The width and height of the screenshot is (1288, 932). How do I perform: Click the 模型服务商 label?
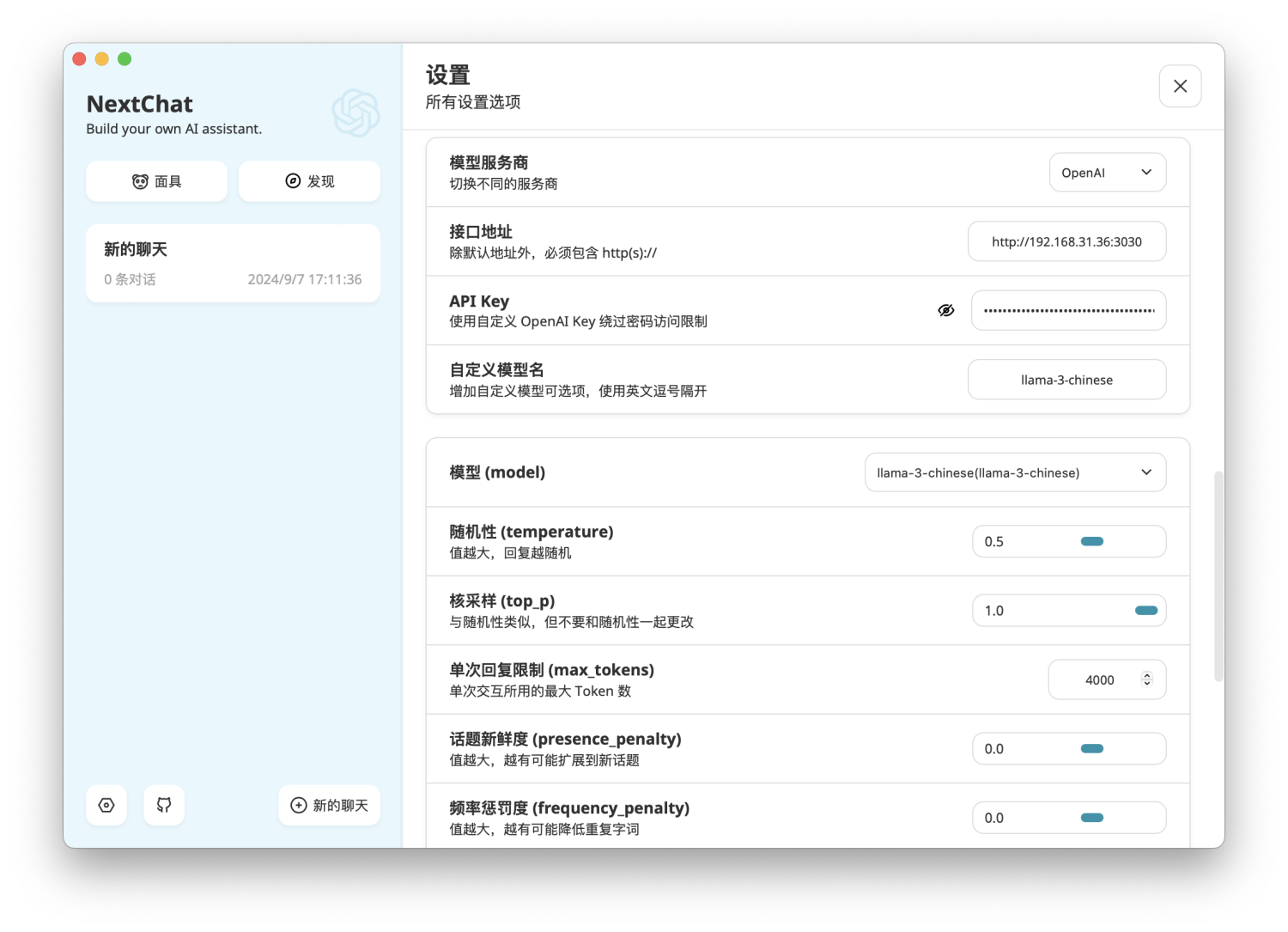489,162
